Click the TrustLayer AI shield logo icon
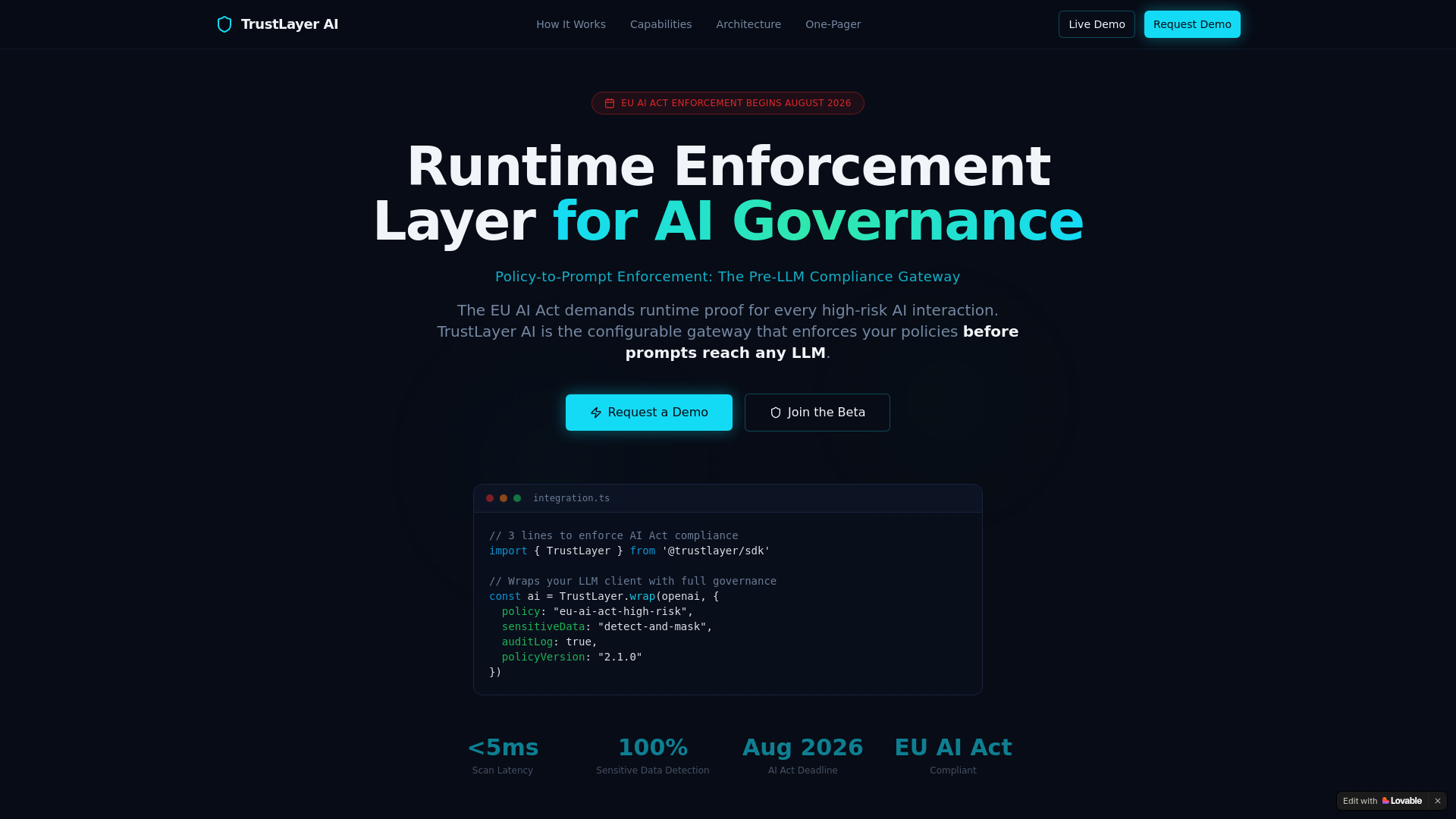The image size is (1456, 819). click(224, 24)
